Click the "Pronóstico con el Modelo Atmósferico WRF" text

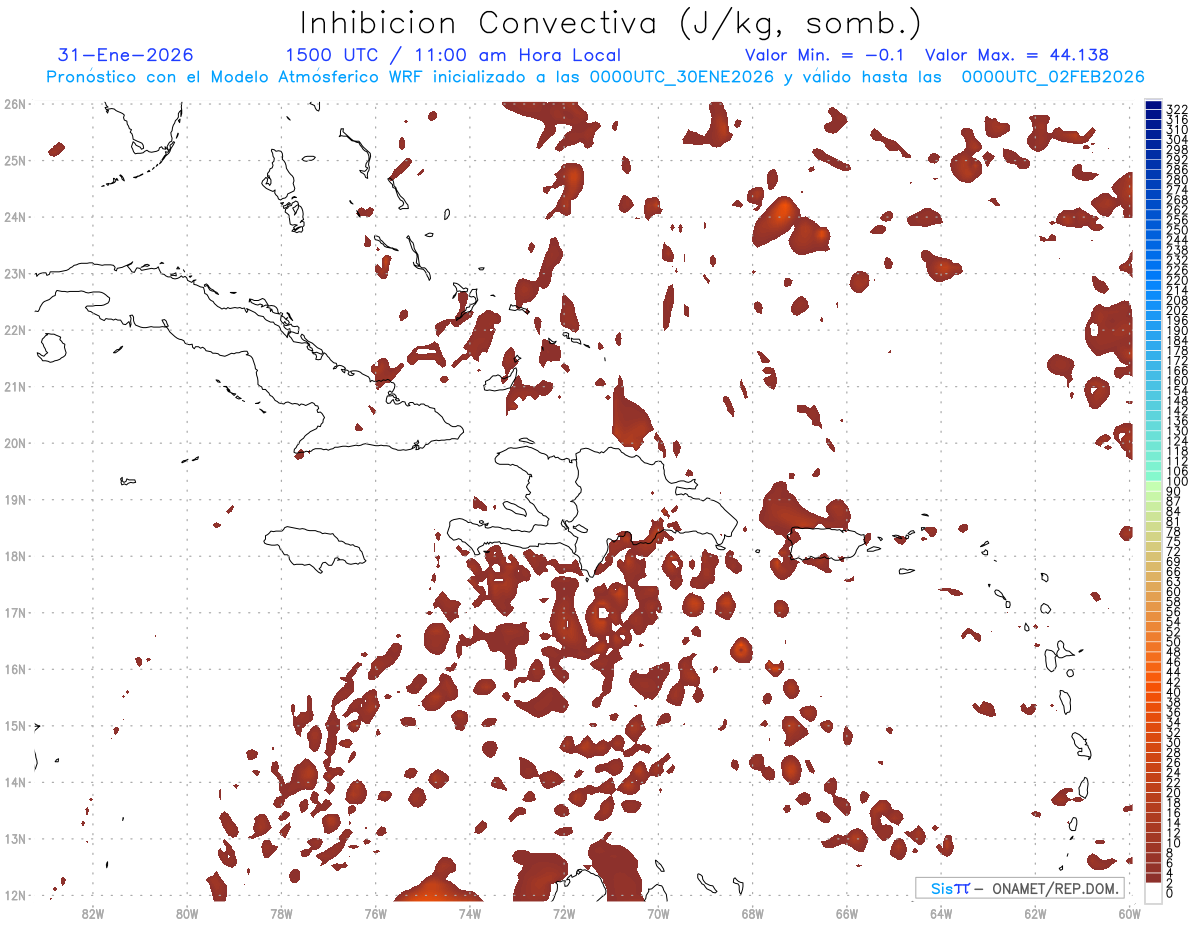(236, 77)
